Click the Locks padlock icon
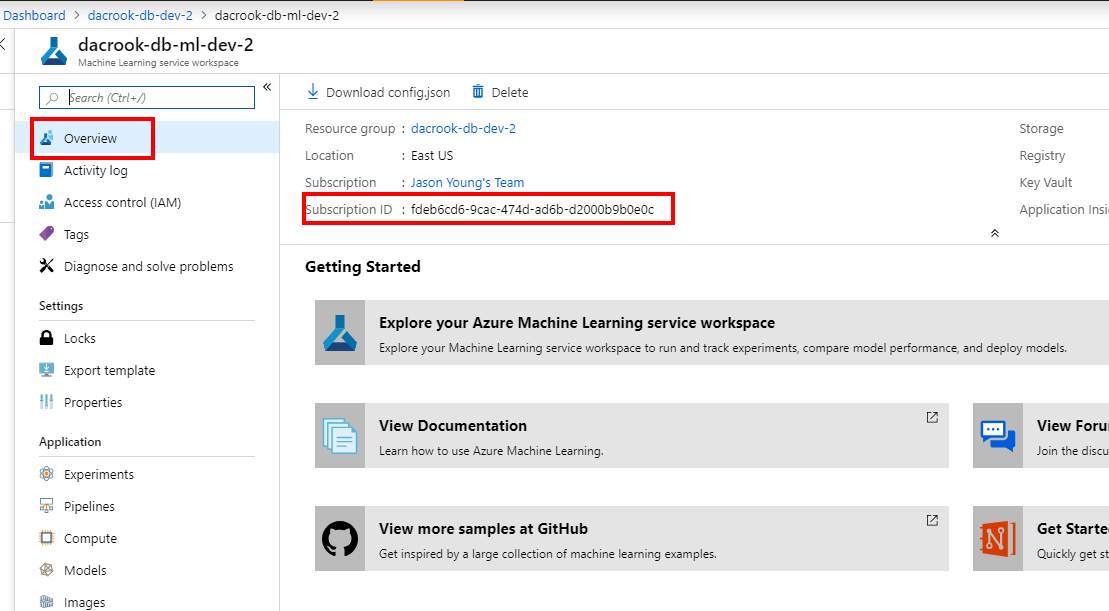The width and height of the screenshot is (1109, 611). click(x=47, y=337)
